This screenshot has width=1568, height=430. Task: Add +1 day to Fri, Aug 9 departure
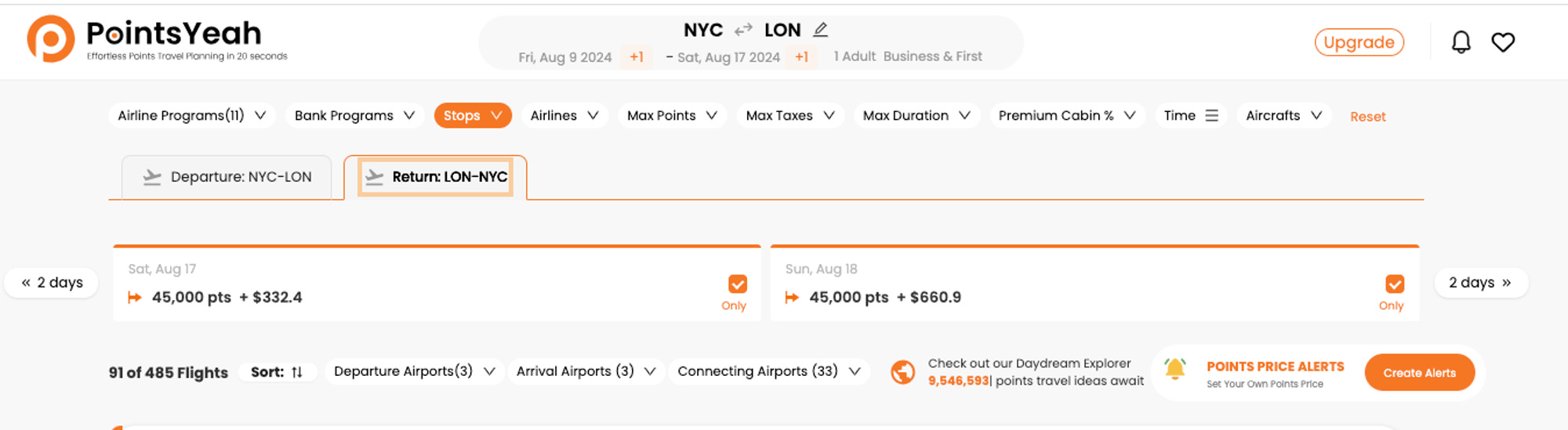[637, 57]
